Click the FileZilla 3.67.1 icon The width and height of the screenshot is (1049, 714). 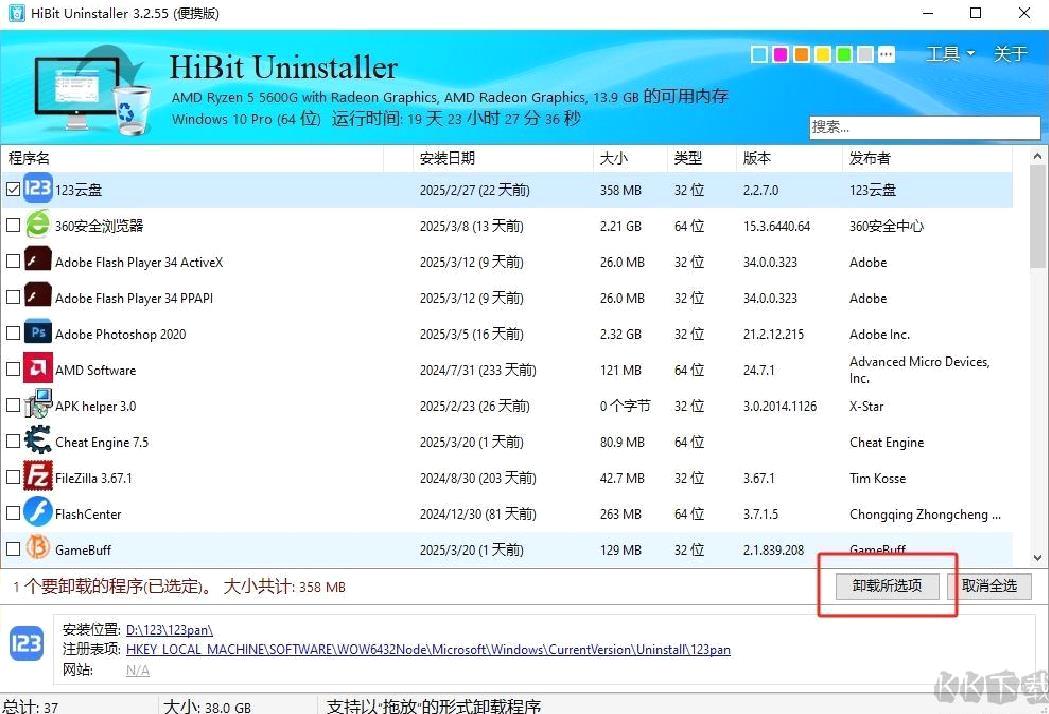(37, 477)
